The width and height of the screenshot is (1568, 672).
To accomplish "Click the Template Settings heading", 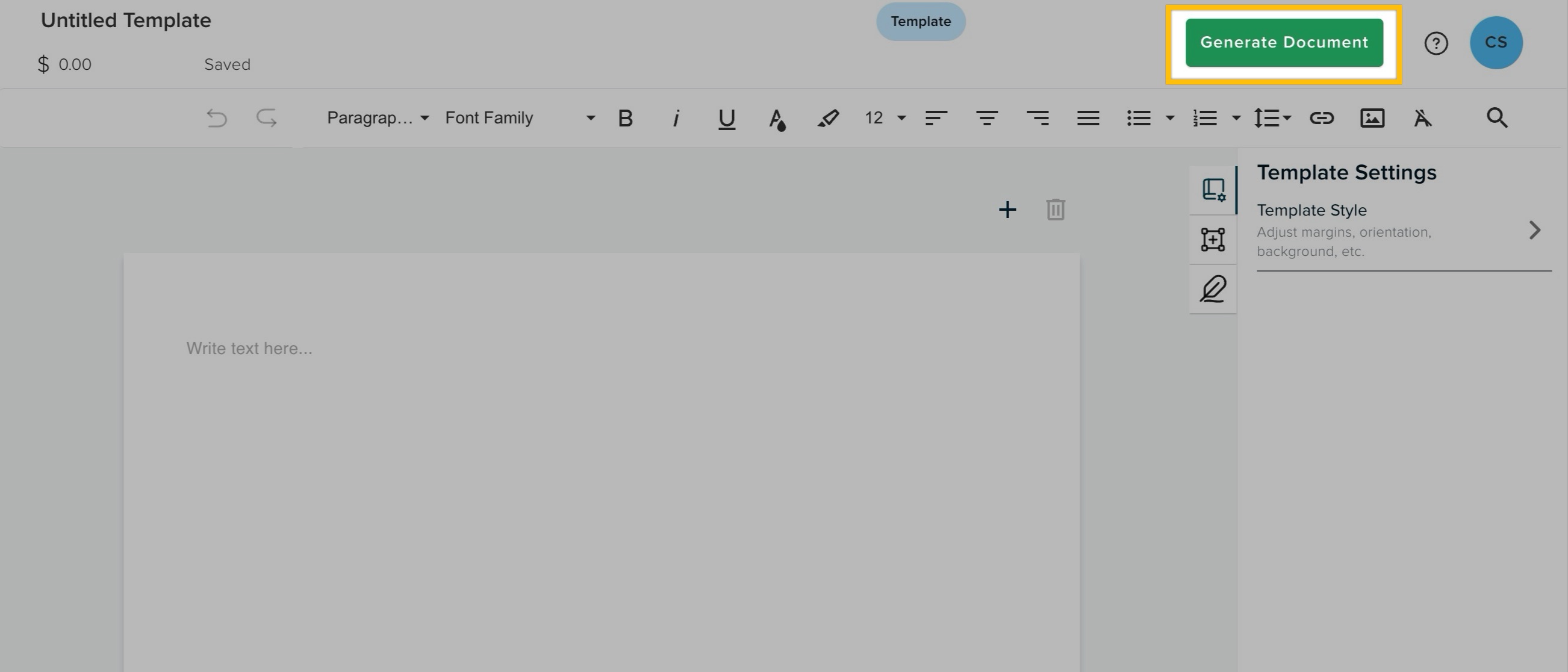I will click(1346, 173).
